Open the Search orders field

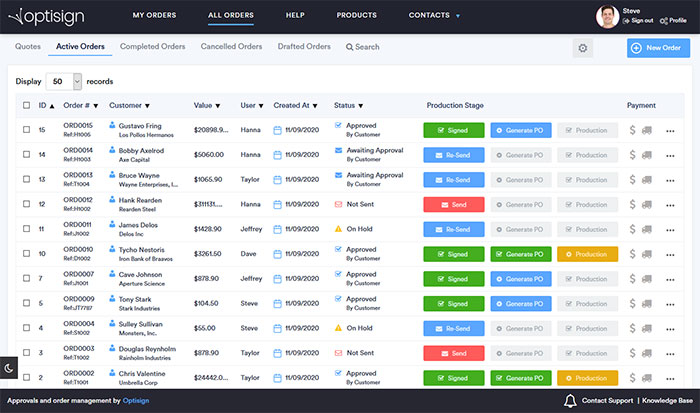362,47
